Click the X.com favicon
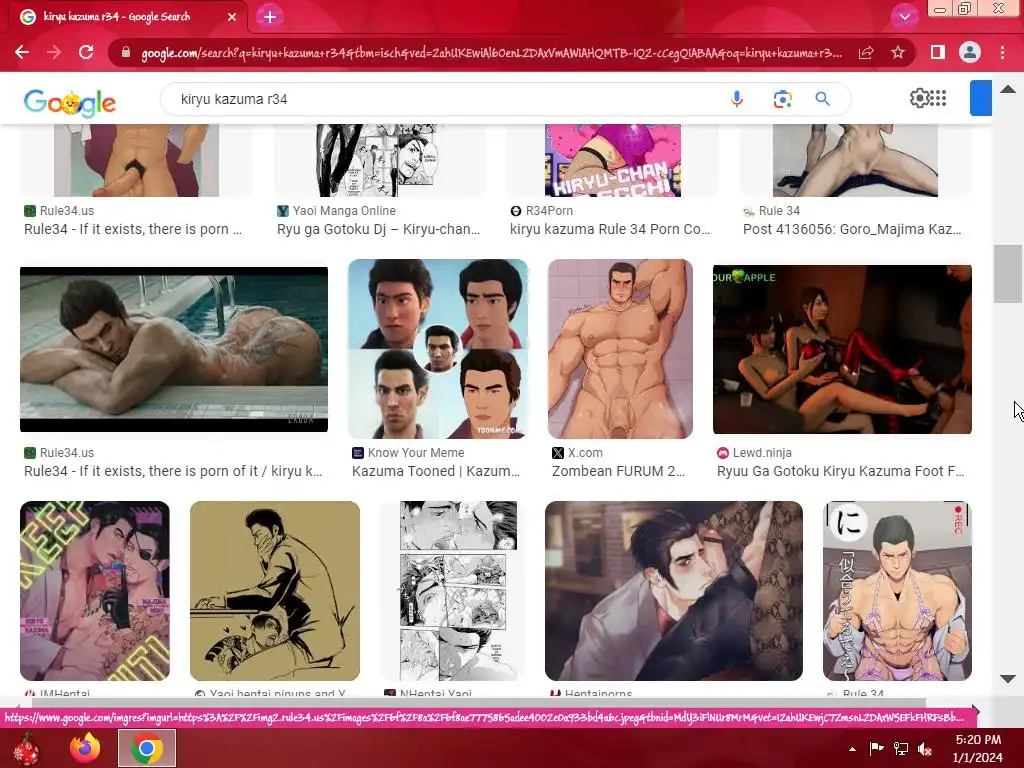The width and height of the screenshot is (1024, 768). tap(558, 453)
